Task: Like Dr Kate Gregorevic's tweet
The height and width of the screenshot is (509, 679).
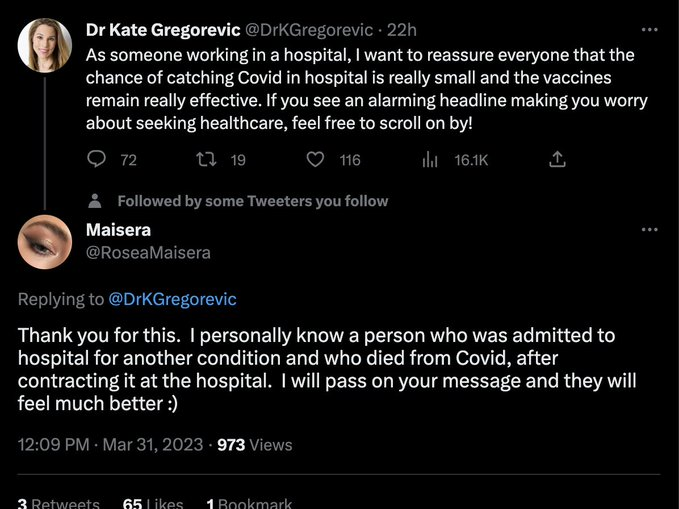Action: pyautogui.click(x=316, y=159)
